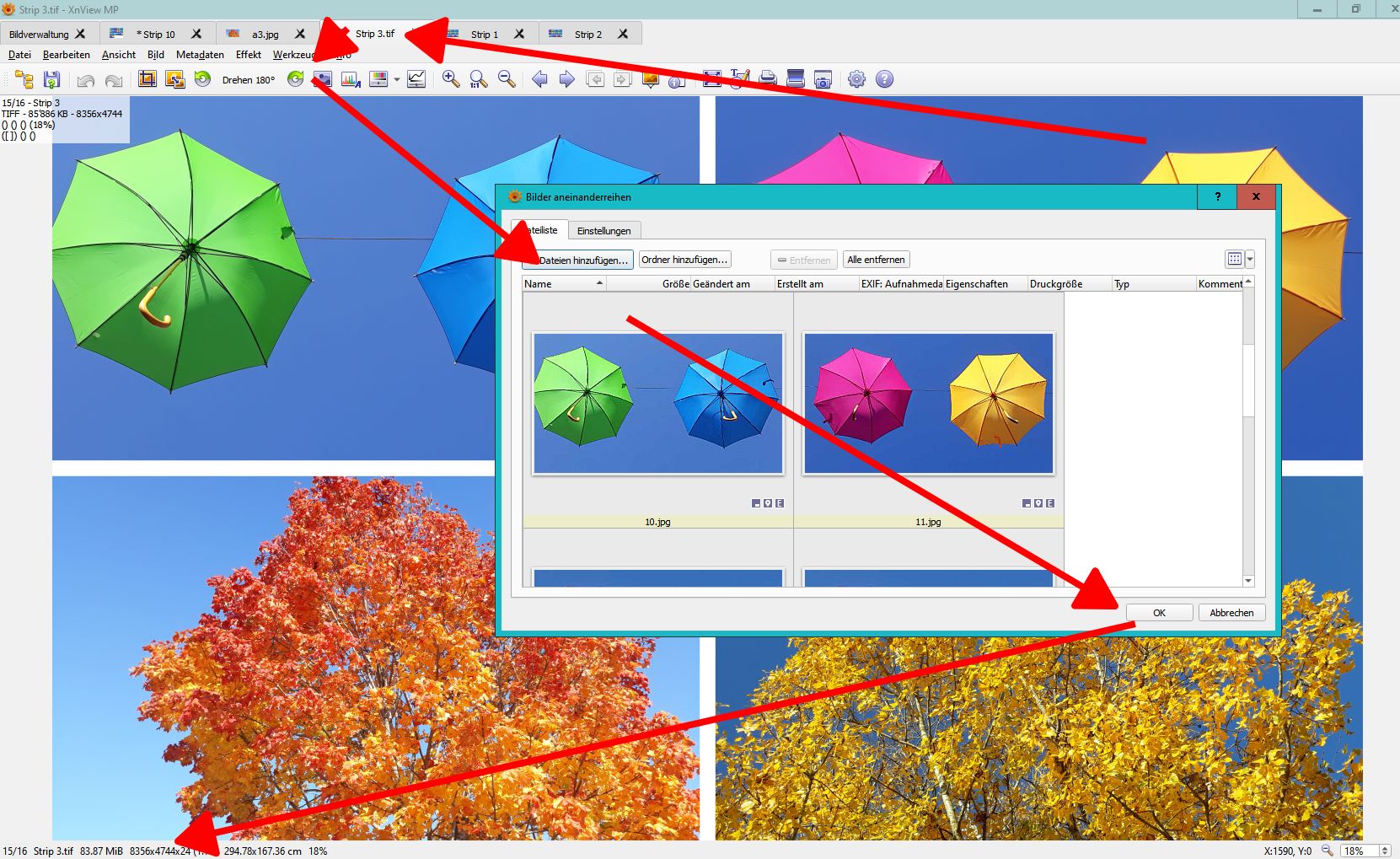Open the Effekt menu
The height and width of the screenshot is (859, 1400).
[x=249, y=55]
